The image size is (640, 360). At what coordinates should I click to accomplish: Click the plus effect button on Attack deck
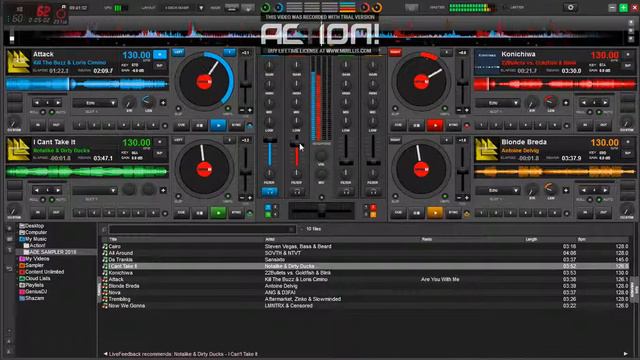point(163,103)
